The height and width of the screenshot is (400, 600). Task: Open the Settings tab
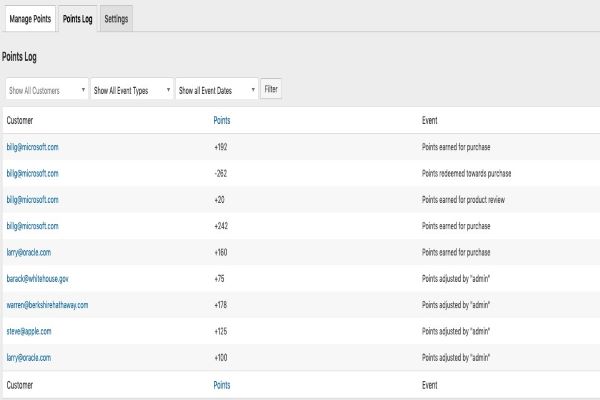[116, 19]
